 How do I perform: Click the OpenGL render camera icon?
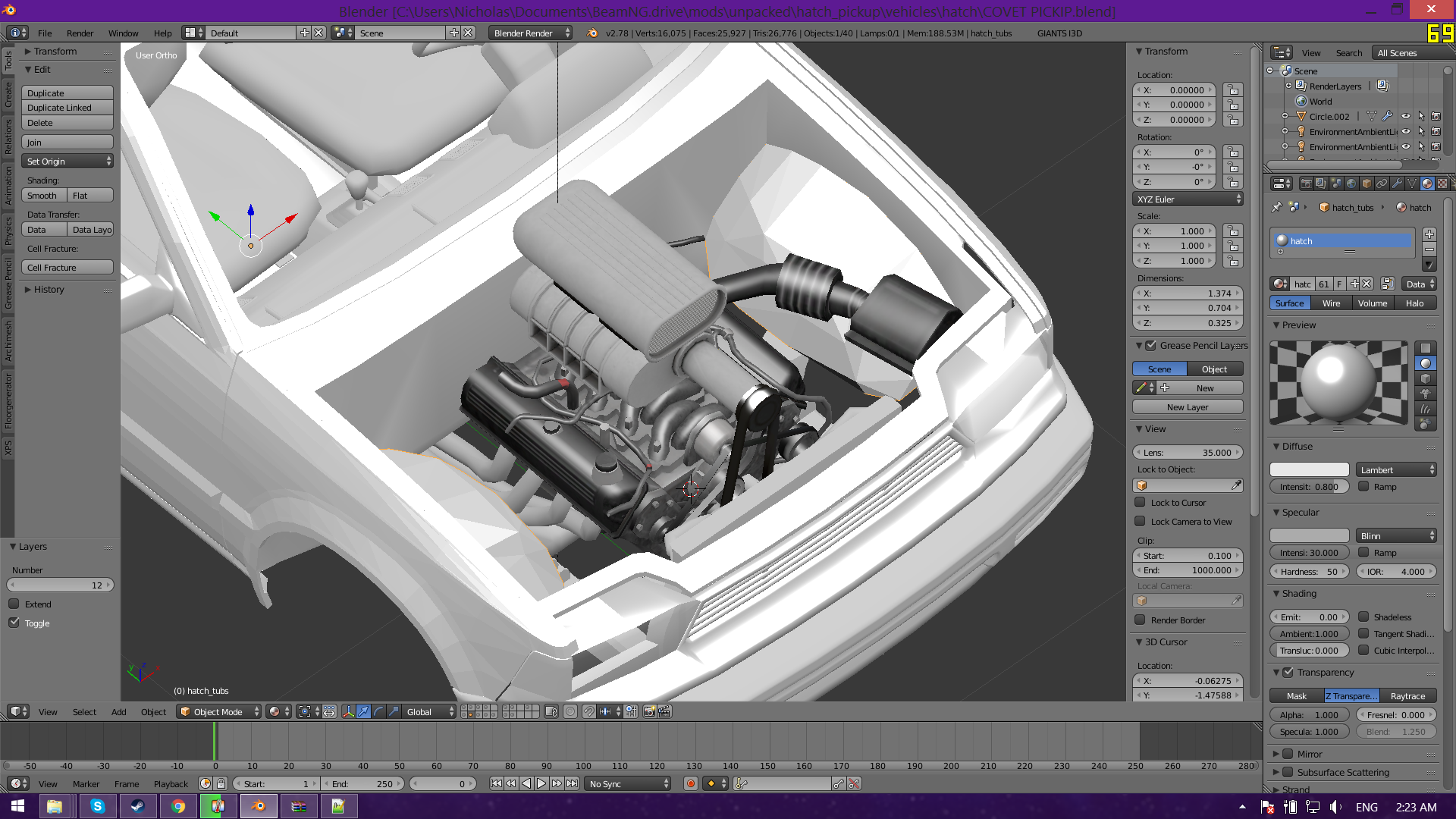pyautogui.click(x=649, y=711)
